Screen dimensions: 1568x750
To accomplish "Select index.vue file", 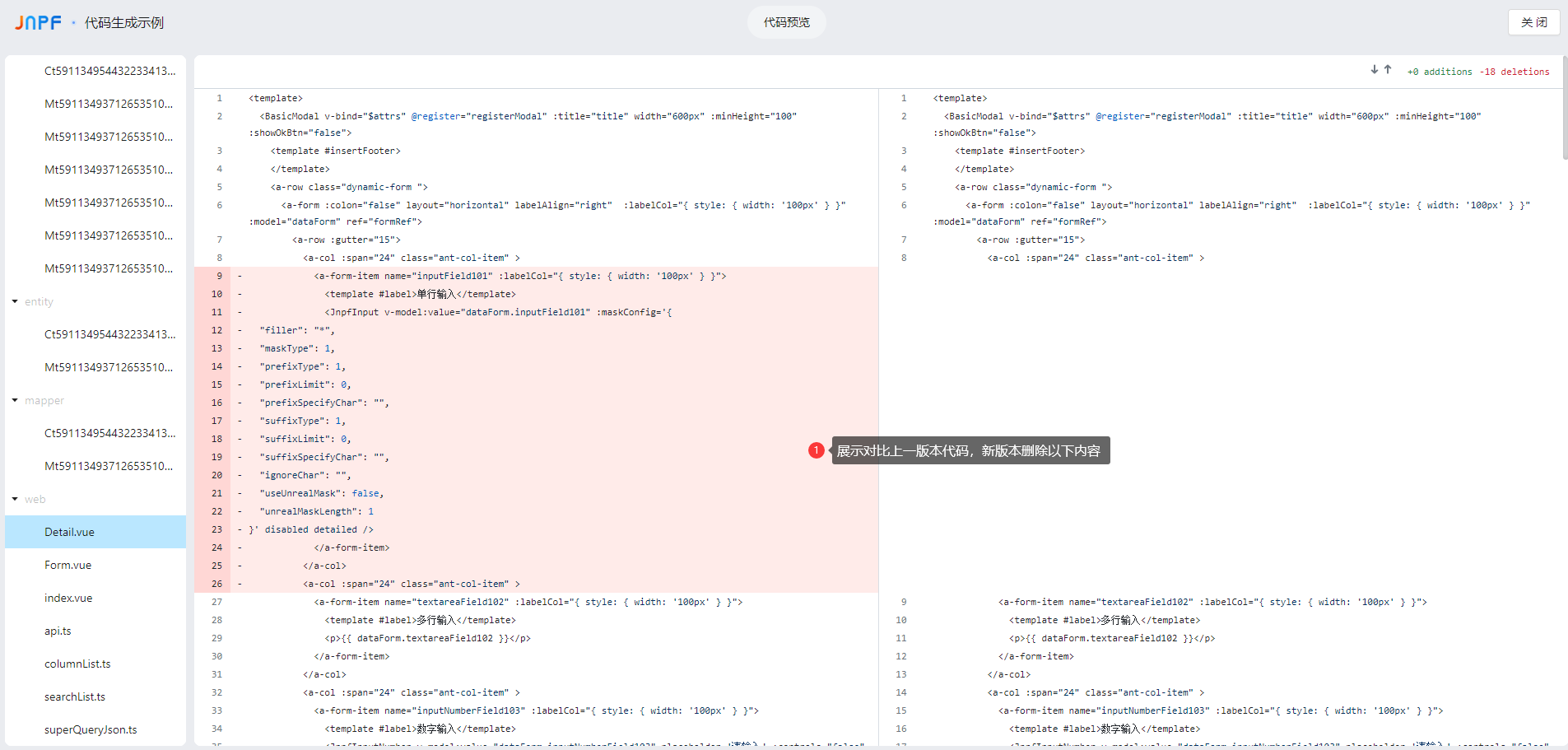I will 68,598.
